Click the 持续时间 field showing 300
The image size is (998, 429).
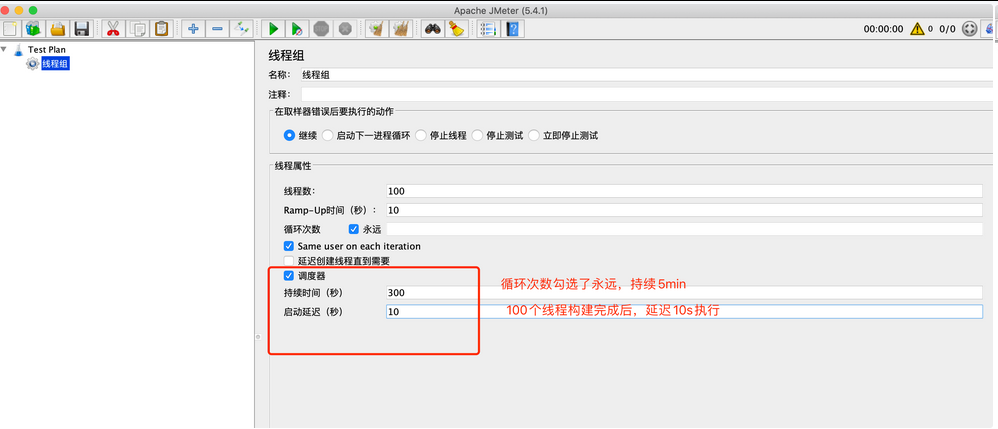coord(684,293)
